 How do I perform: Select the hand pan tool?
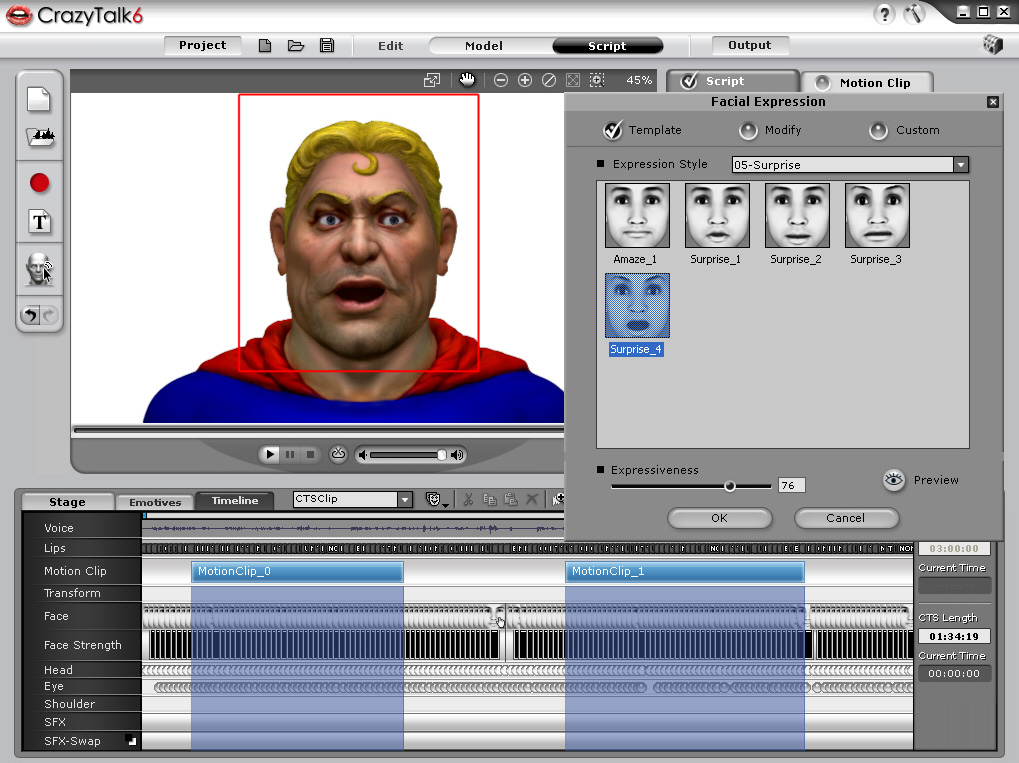pyautogui.click(x=467, y=79)
